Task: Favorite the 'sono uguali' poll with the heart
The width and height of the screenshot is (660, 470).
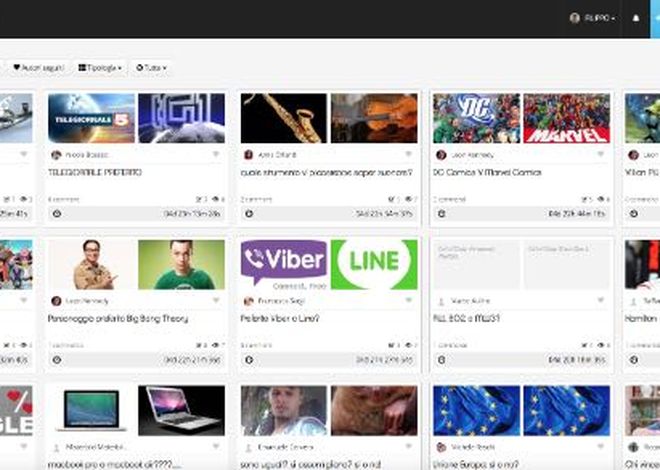Action: click(408, 446)
